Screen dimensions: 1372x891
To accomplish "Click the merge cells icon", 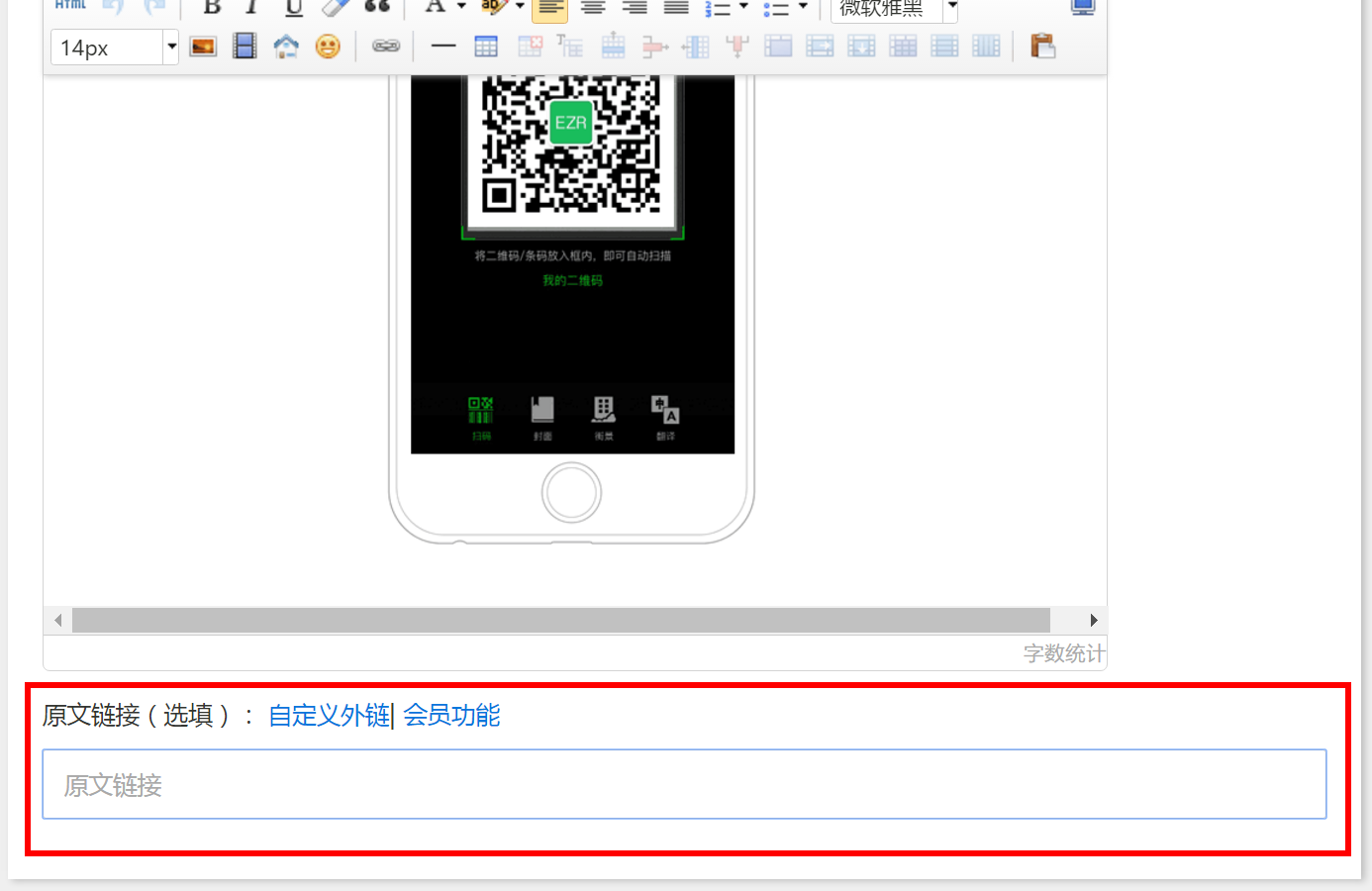I will pyautogui.click(x=778, y=46).
